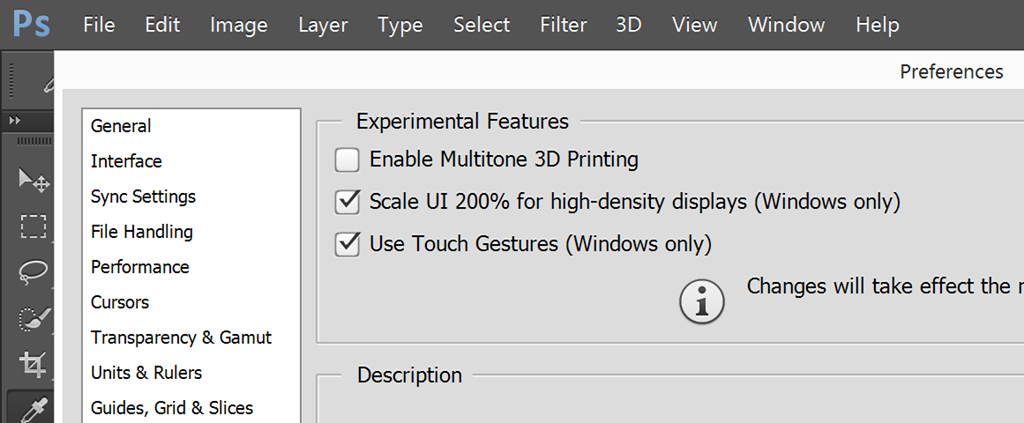Screen dimensions: 1024x423
Task: Open the Layer menu
Action: [323, 25]
